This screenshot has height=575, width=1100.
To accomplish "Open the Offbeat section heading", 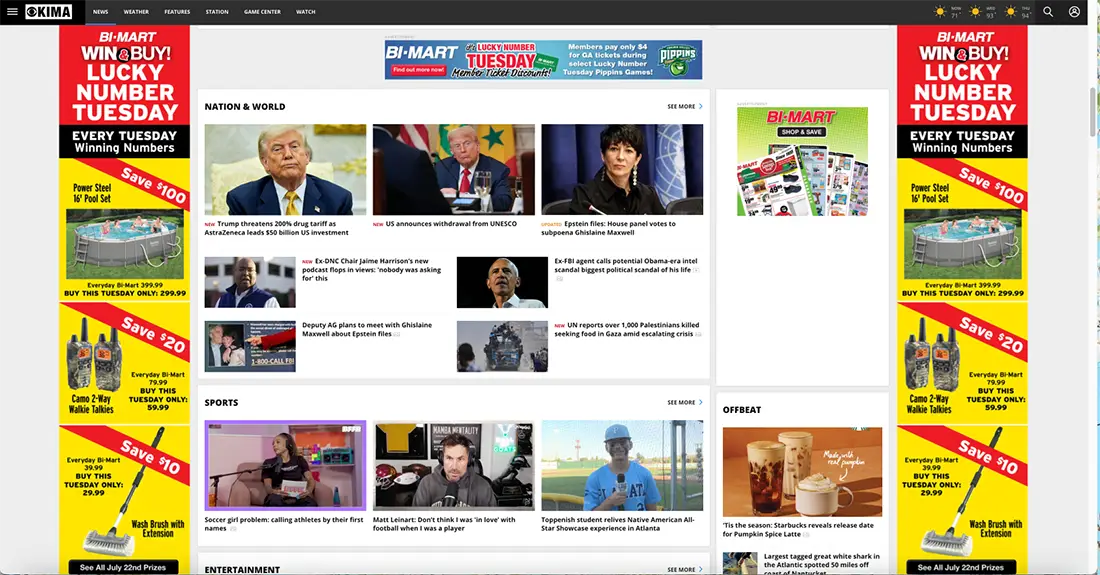I will click(742, 410).
